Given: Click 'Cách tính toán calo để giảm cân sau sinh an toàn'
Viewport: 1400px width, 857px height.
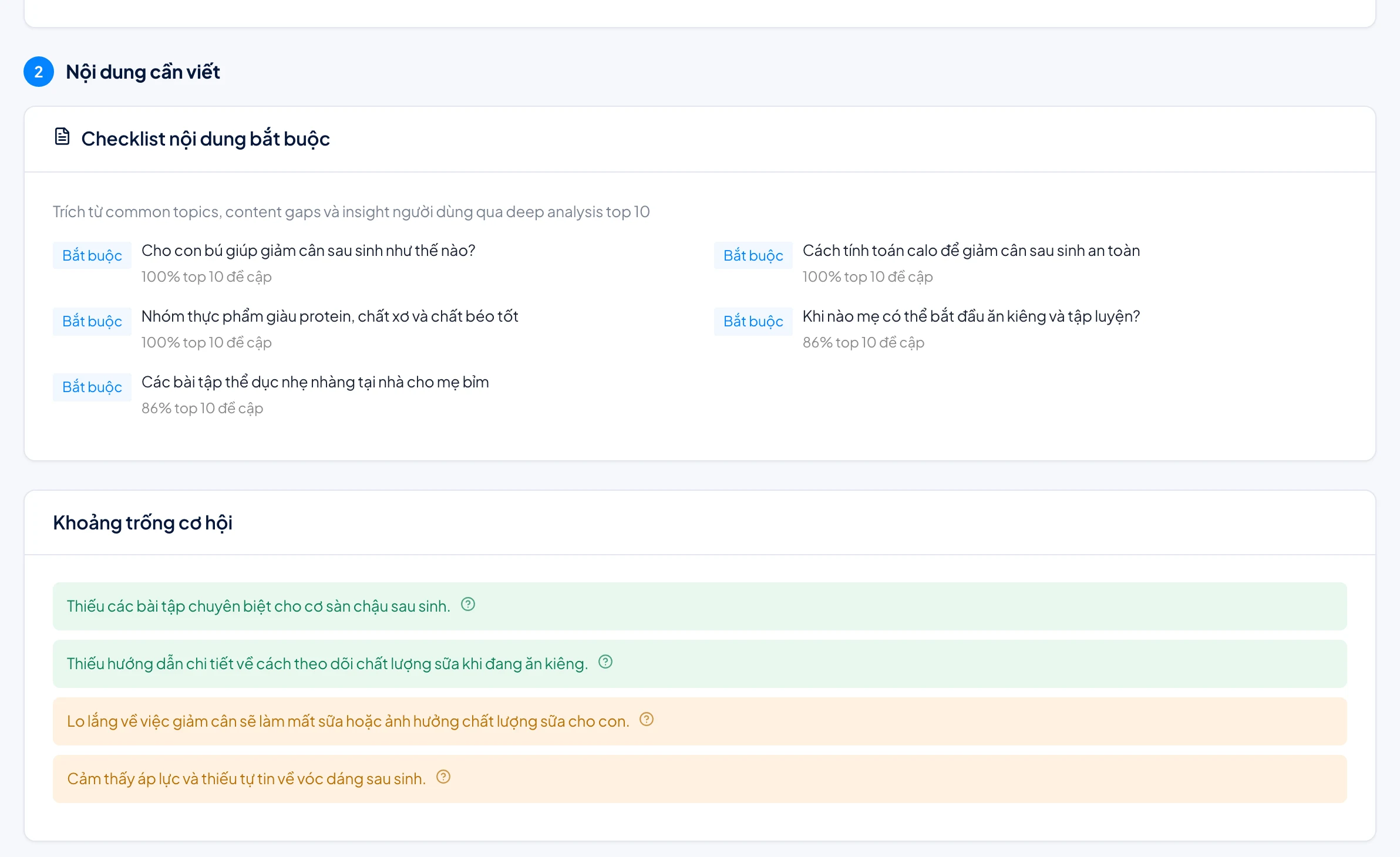Looking at the screenshot, I should [x=971, y=251].
